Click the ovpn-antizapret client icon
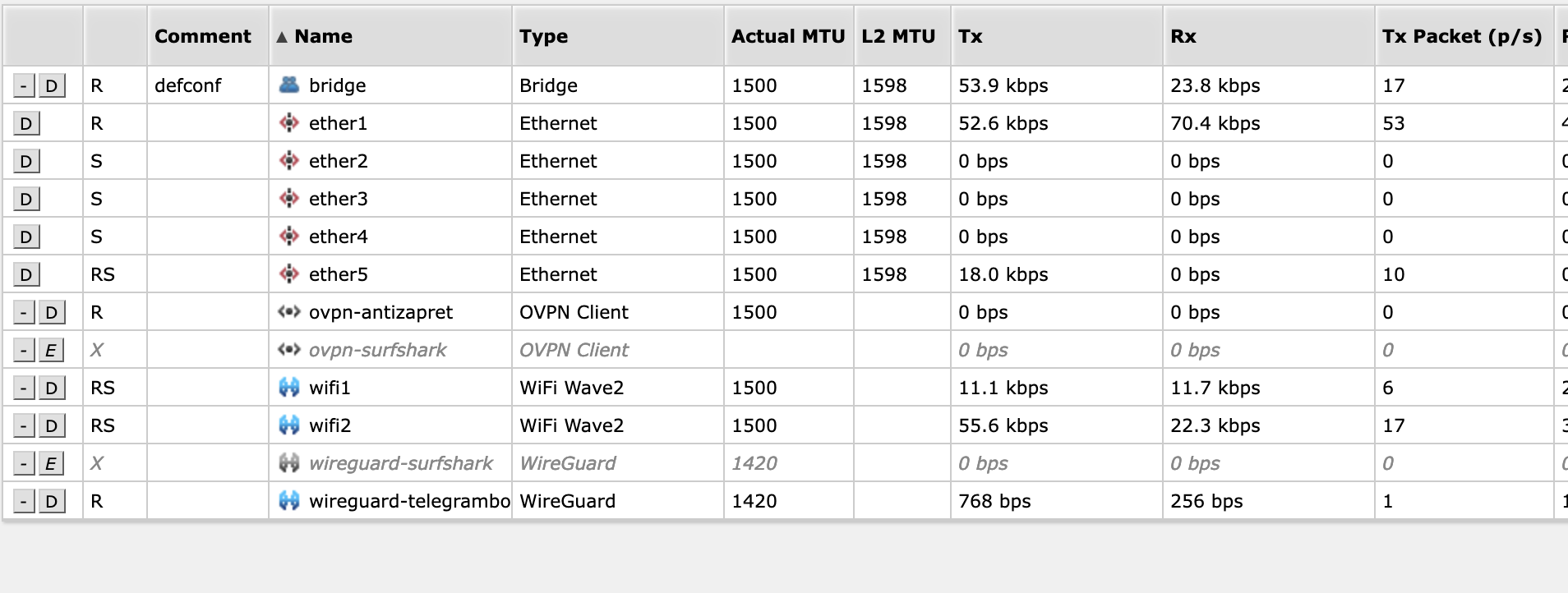Image resolution: width=1568 pixels, height=593 pixels. point(289,311)
